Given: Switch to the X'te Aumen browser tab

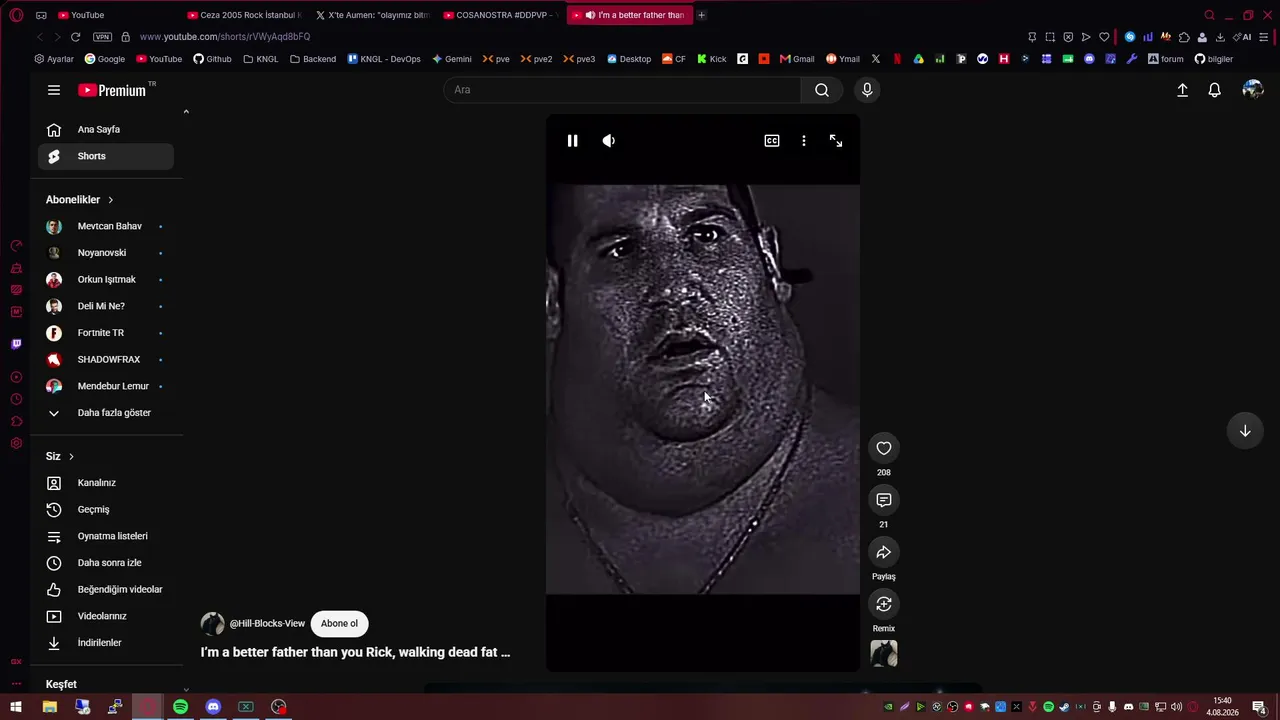Looking at the screenshot, I should [x=372, y=15].
